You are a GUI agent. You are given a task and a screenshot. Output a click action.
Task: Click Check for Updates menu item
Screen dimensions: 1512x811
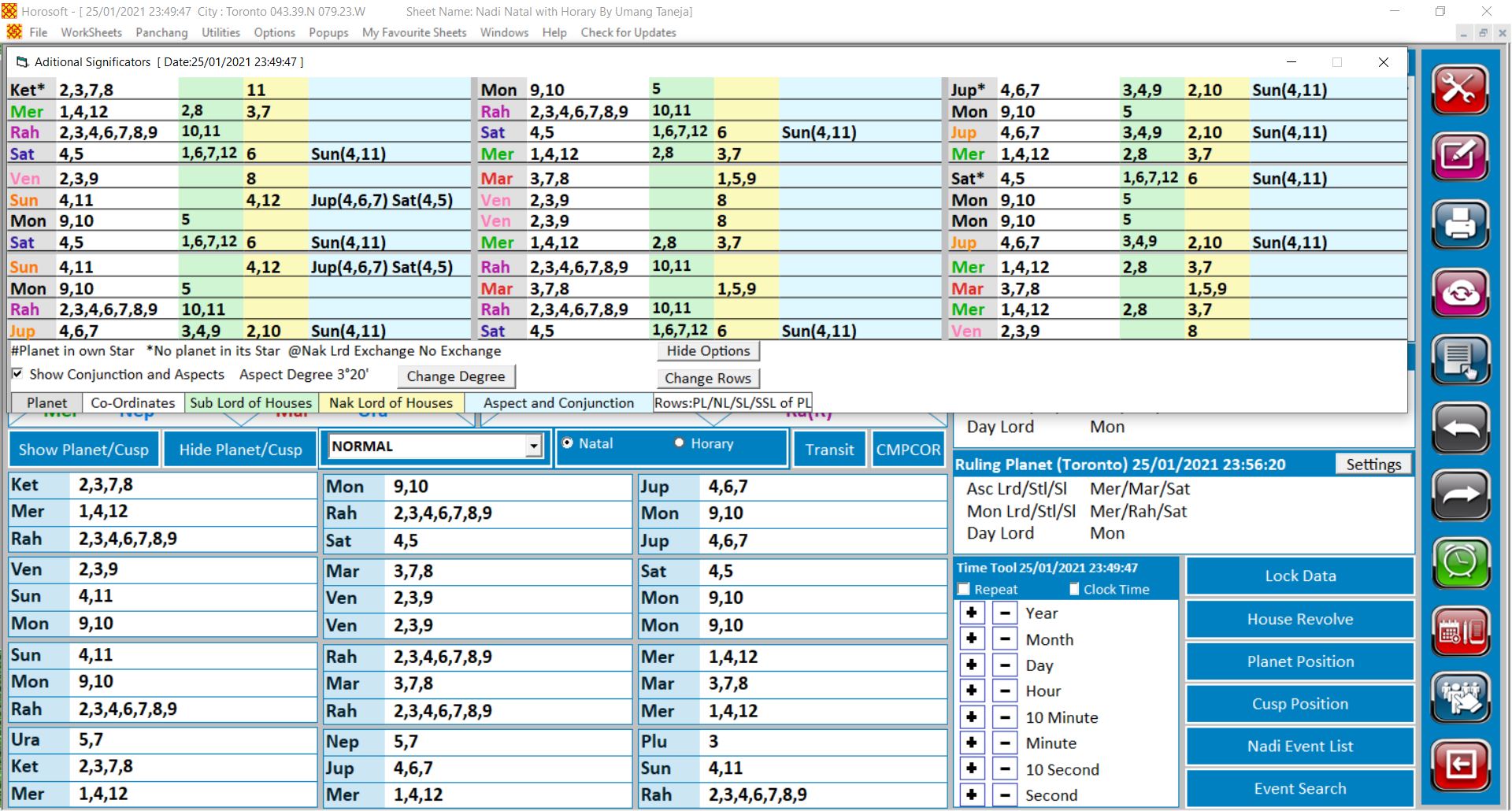pyautogui.click(x=628, y=32)
